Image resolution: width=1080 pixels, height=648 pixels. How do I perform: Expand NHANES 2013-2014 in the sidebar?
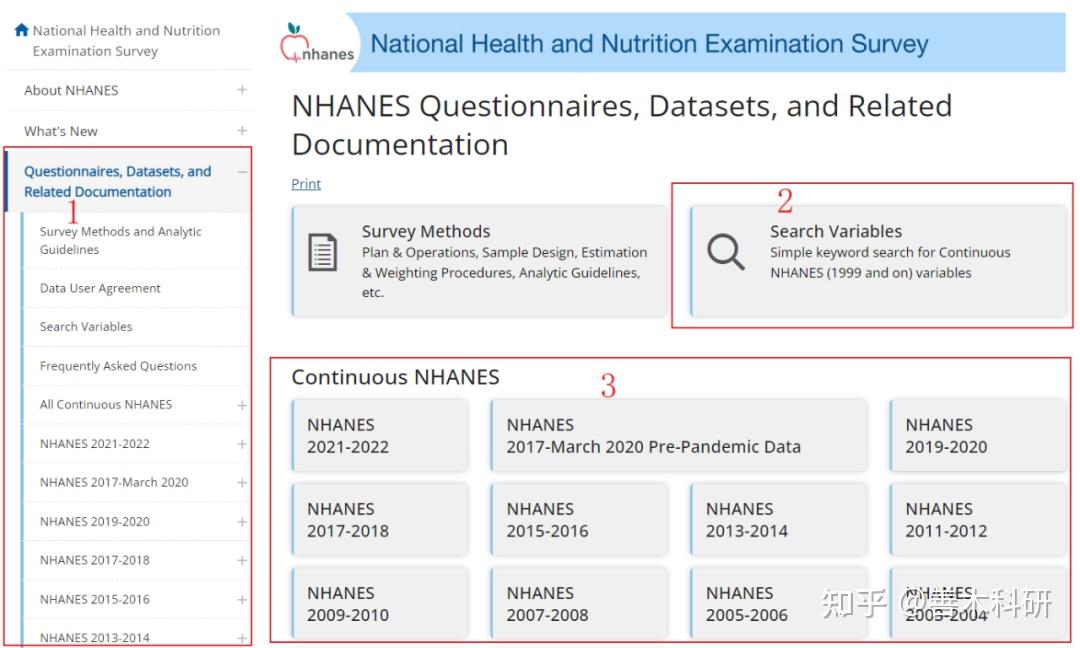(x=240, y=637)
